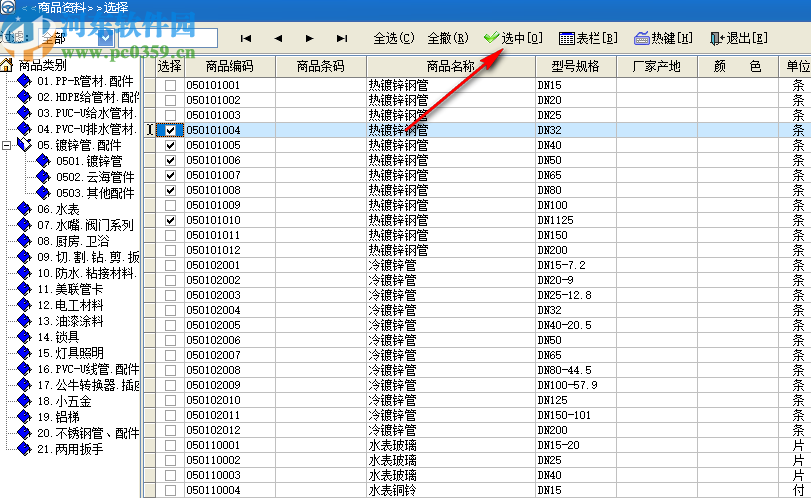Go to first record navigation icon
Image resolution: width=811 pixels, height=498 pixels.
click(246, 38)
